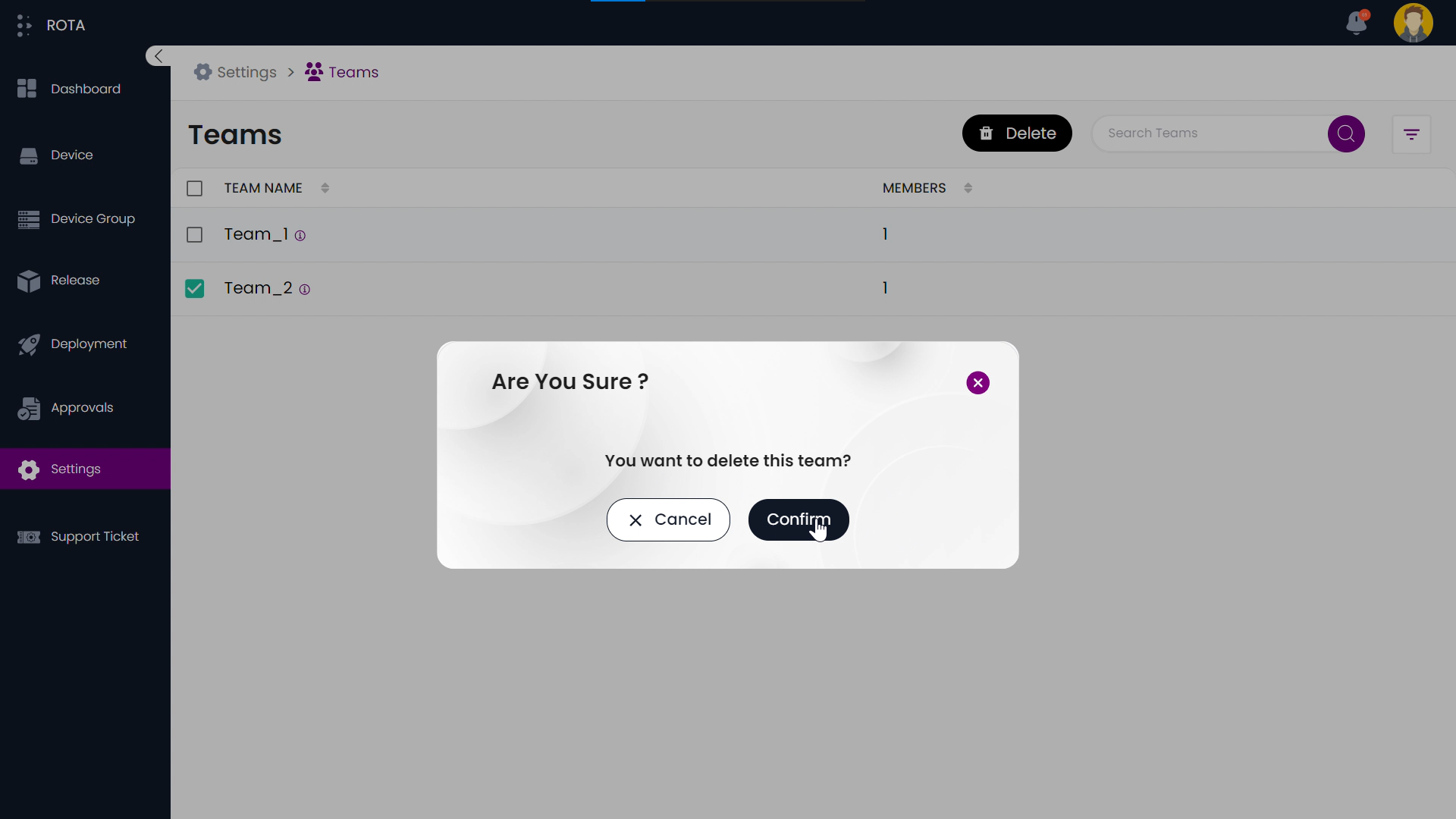Click the Device sidebar icon

pyautogui.click(x=28, y=155)
